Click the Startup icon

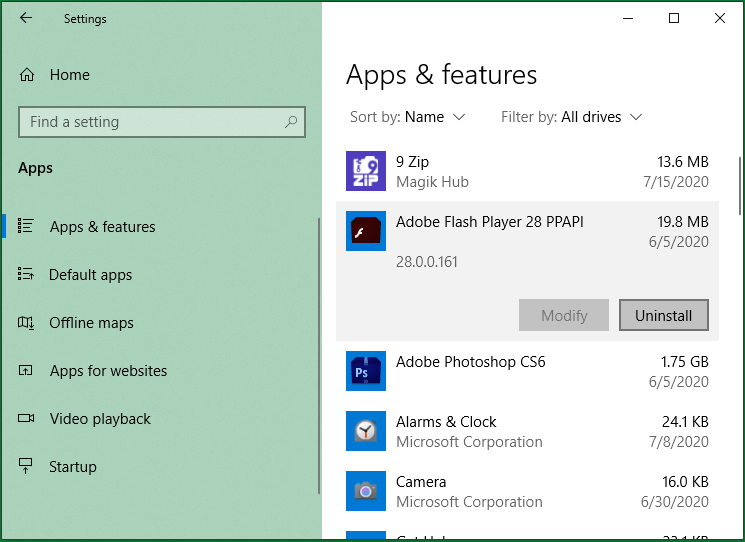[26, 466]
